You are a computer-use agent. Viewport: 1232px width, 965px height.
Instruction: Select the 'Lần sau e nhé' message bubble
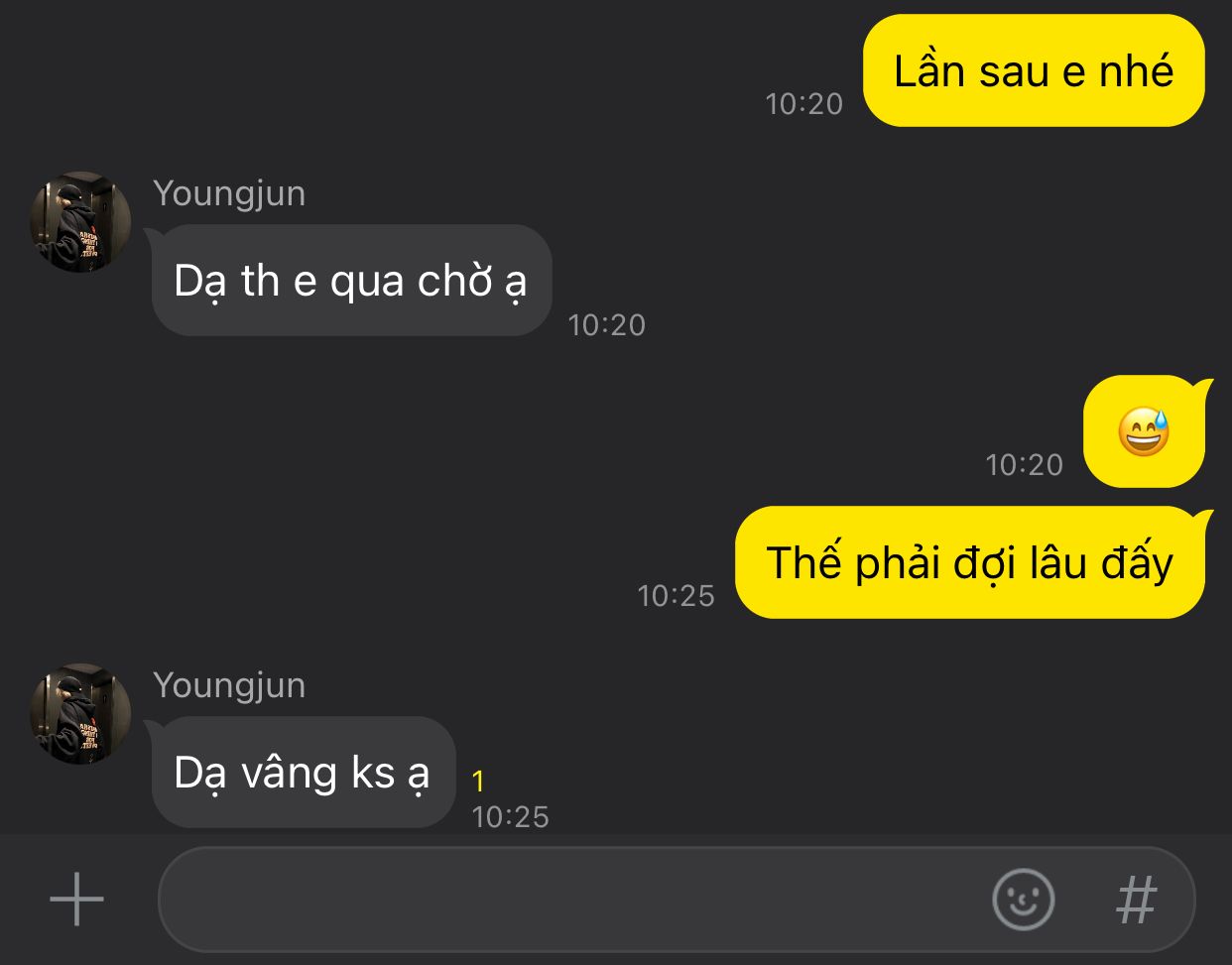pos(1034,70)
